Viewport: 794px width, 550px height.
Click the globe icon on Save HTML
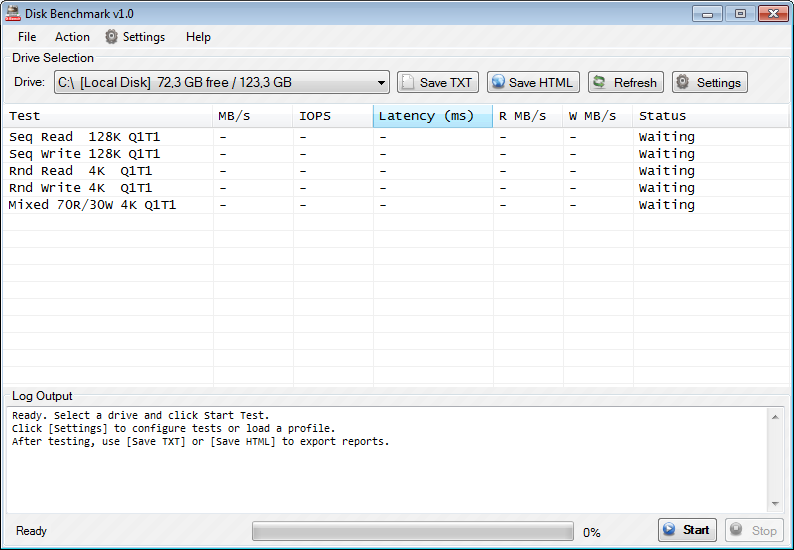[498, 82]
